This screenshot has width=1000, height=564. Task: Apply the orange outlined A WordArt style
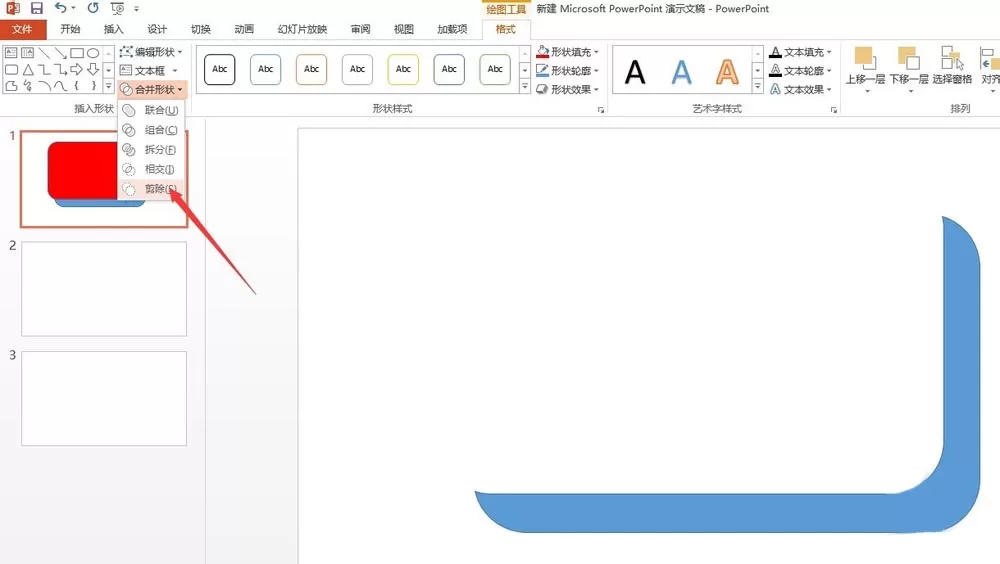[x=727, y=72]
